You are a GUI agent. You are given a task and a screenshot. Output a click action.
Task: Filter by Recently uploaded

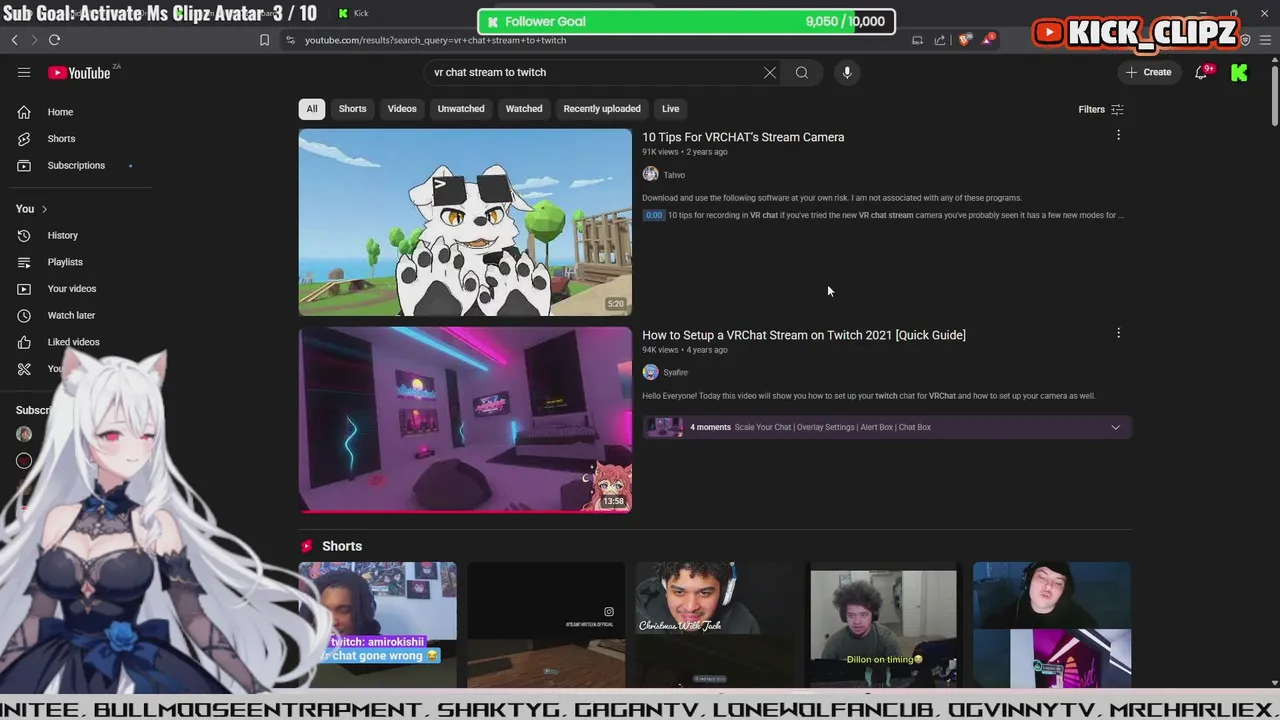602,109
